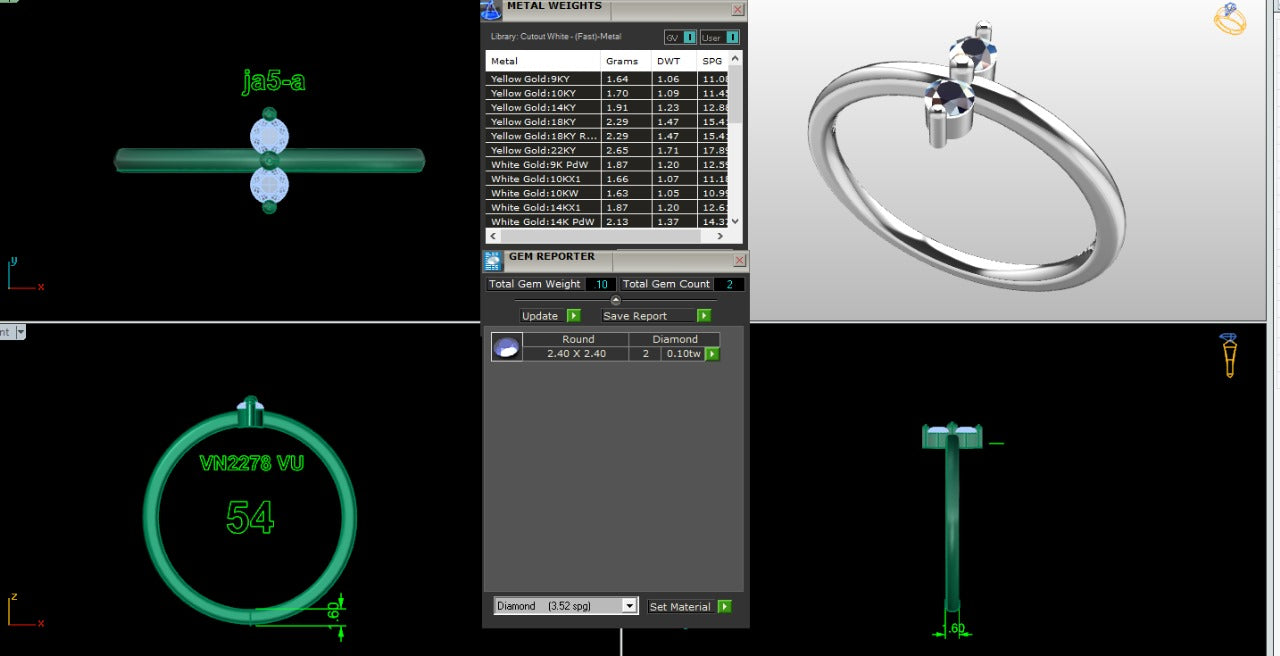Click the VN2278 VU text inside the ring
Image resolution: width=1280 pixels, height=656 pixels.
pos(251,463)
